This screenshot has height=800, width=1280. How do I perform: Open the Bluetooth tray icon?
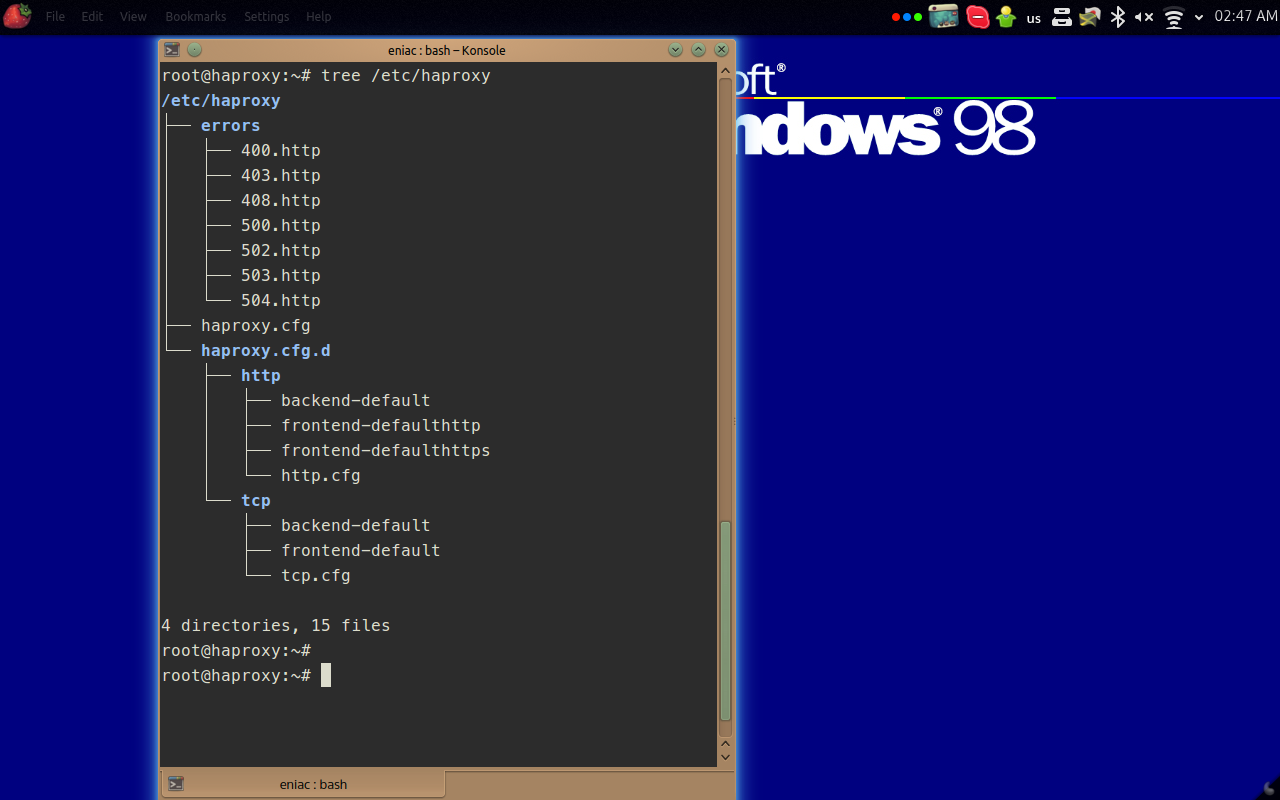pos(1118,17)
